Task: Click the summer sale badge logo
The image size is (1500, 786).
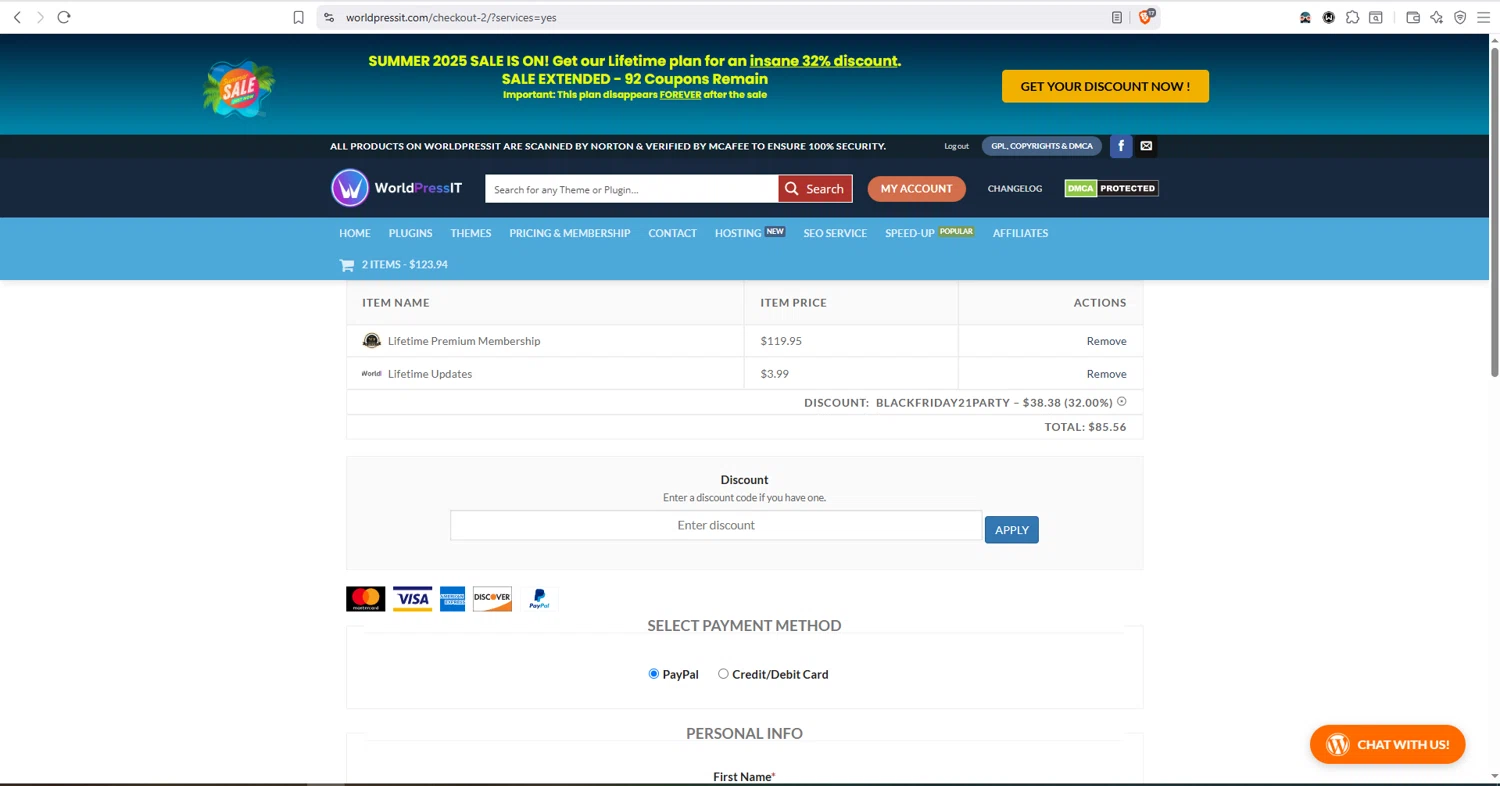Action: 239,89
